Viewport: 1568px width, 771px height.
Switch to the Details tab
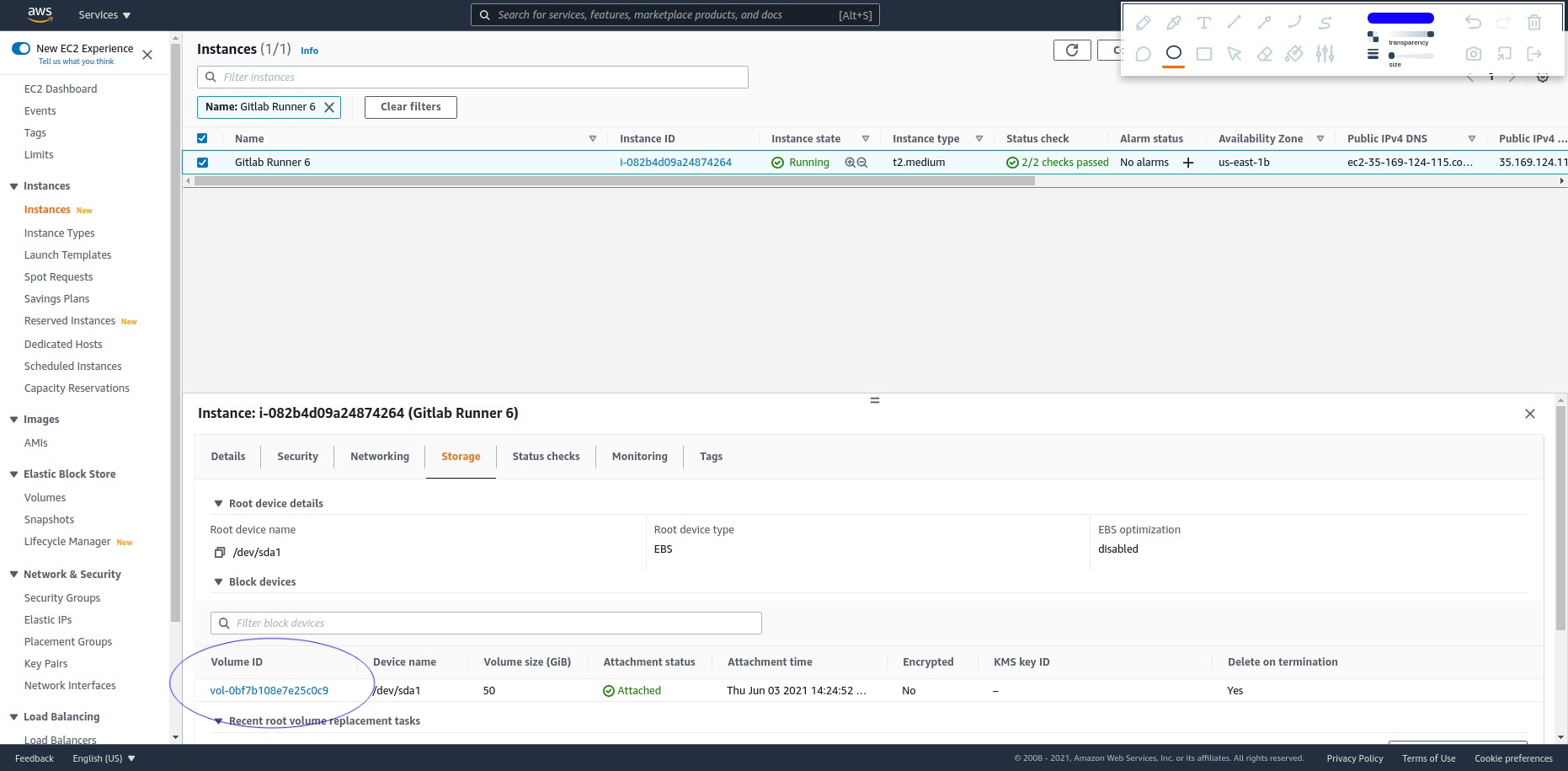[228, 457]
